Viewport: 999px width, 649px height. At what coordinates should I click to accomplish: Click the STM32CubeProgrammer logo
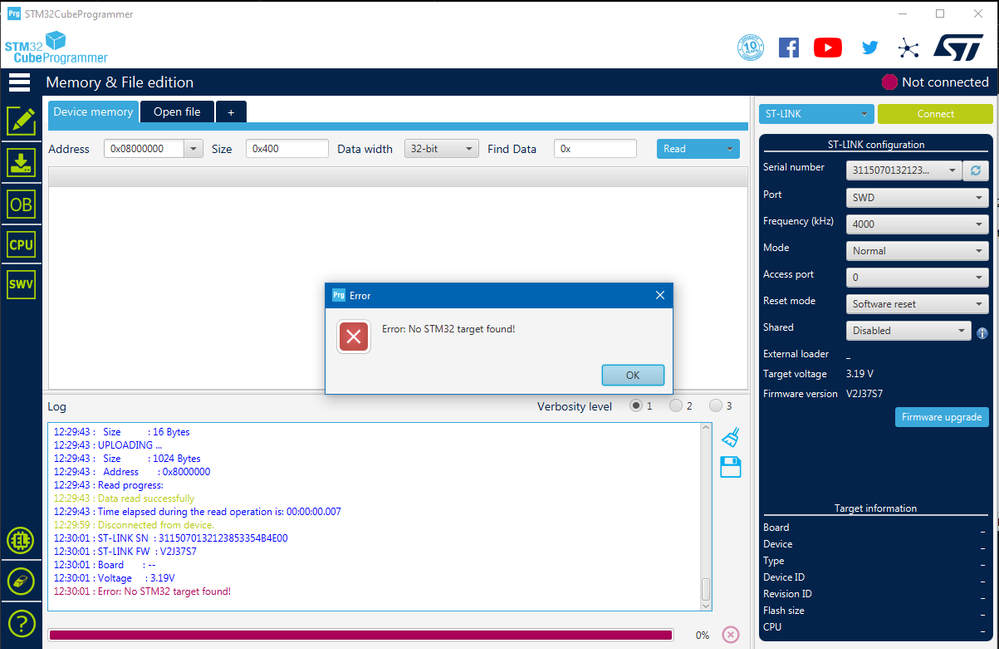click(56, 48)
